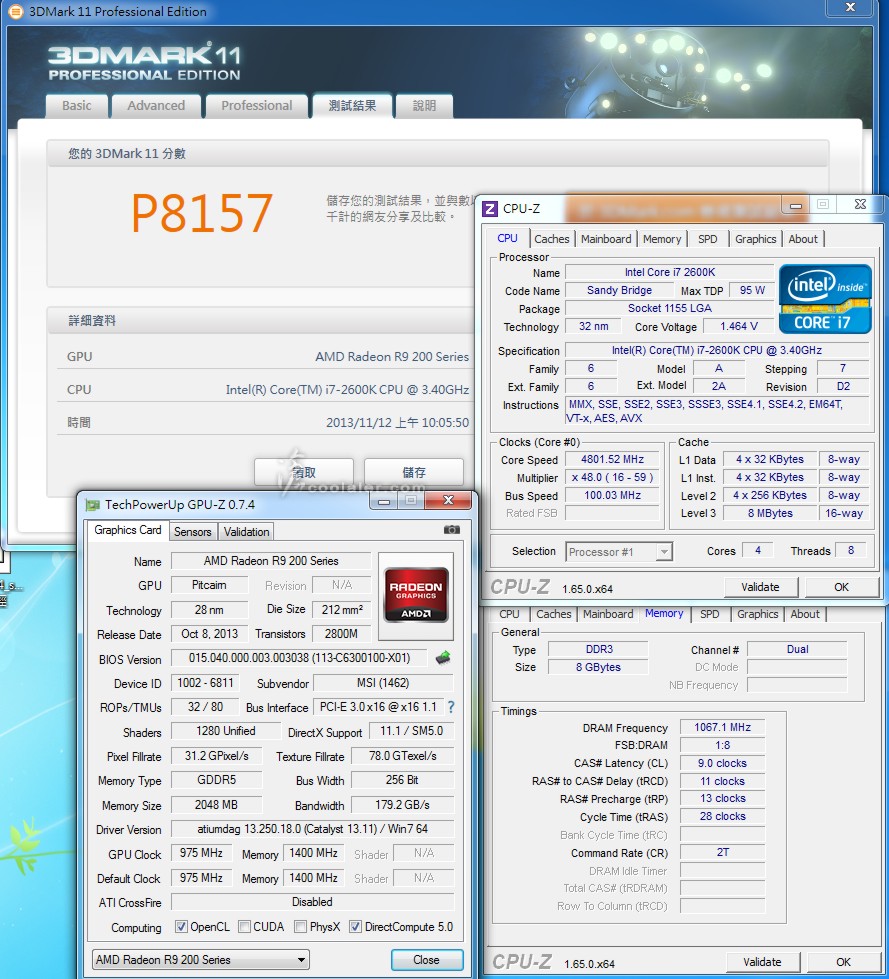This screenshot has height=979, width=889.
Task: Toggle the DirectCompute 5.0 checkbox
Action: [x=355, y=927]
